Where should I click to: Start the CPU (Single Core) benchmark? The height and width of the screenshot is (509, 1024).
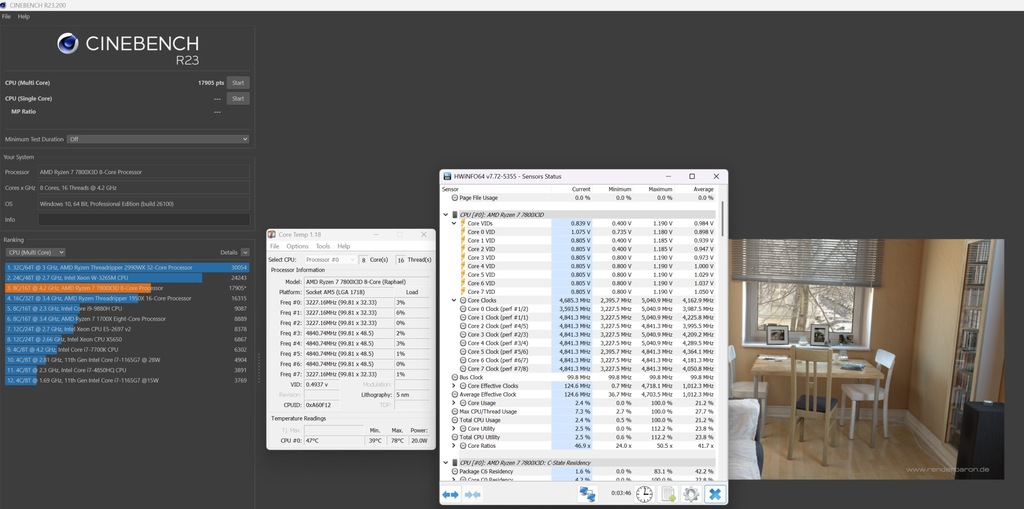(238, 99)
